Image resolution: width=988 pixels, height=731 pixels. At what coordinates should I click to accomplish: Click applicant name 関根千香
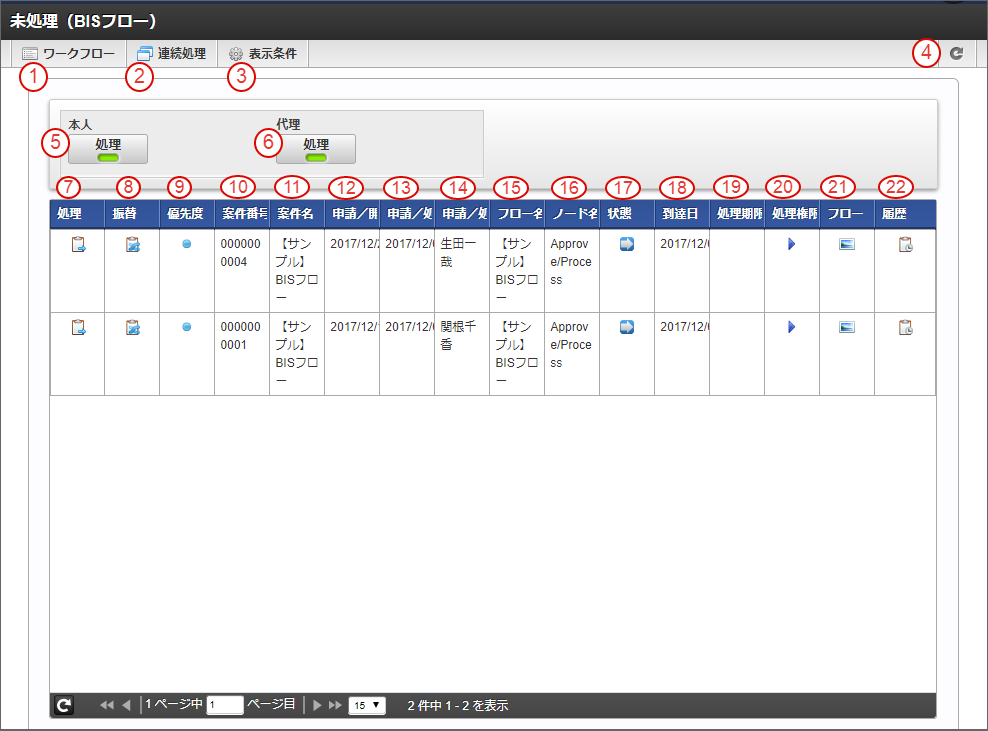[458, 336]
